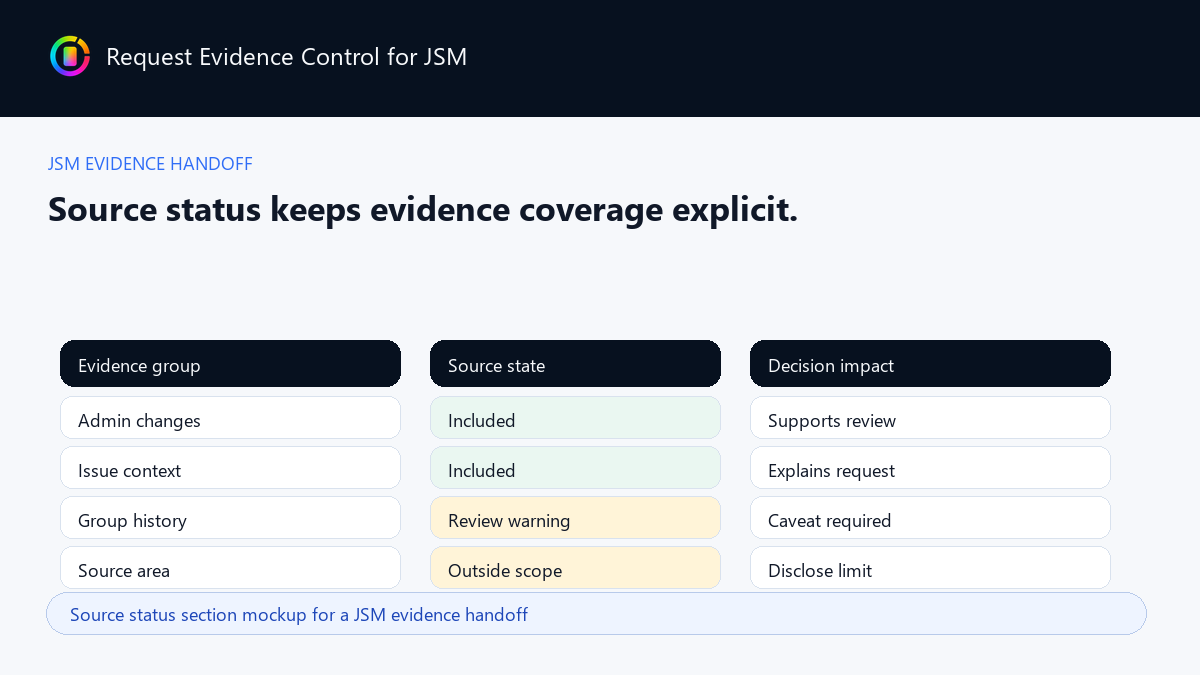Select the Decision impact column header
Image resolution: width=1200 pixels, height=675 pixels.
point(930,364)
